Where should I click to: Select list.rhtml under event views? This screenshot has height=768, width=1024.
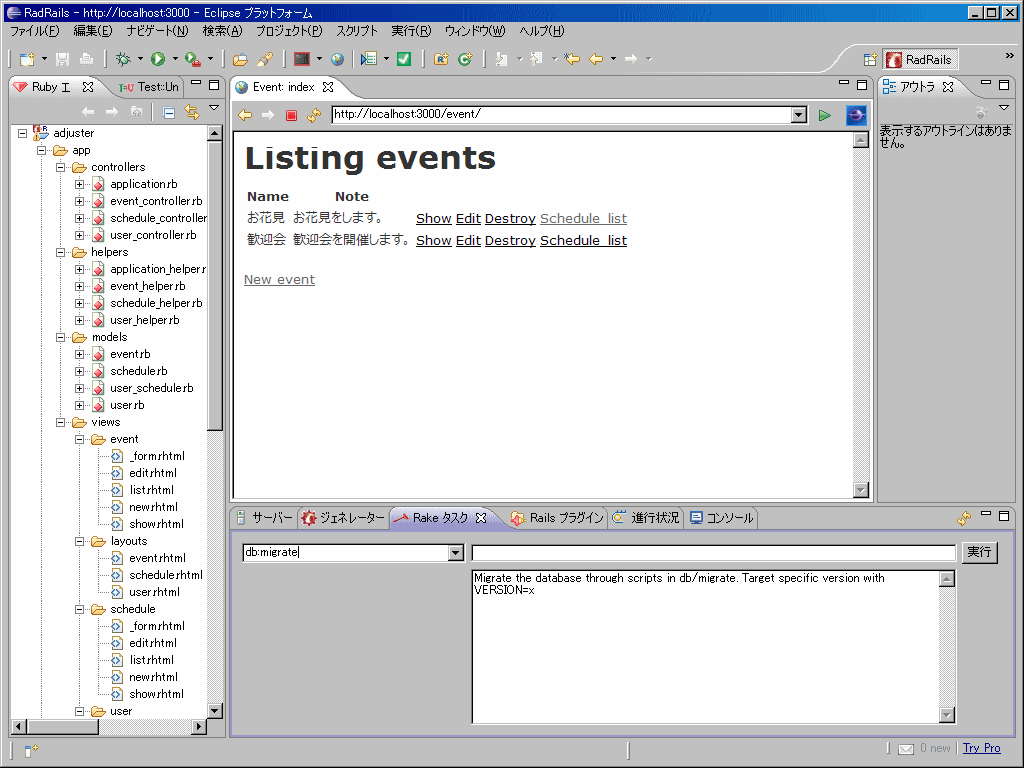pos(152,490)
